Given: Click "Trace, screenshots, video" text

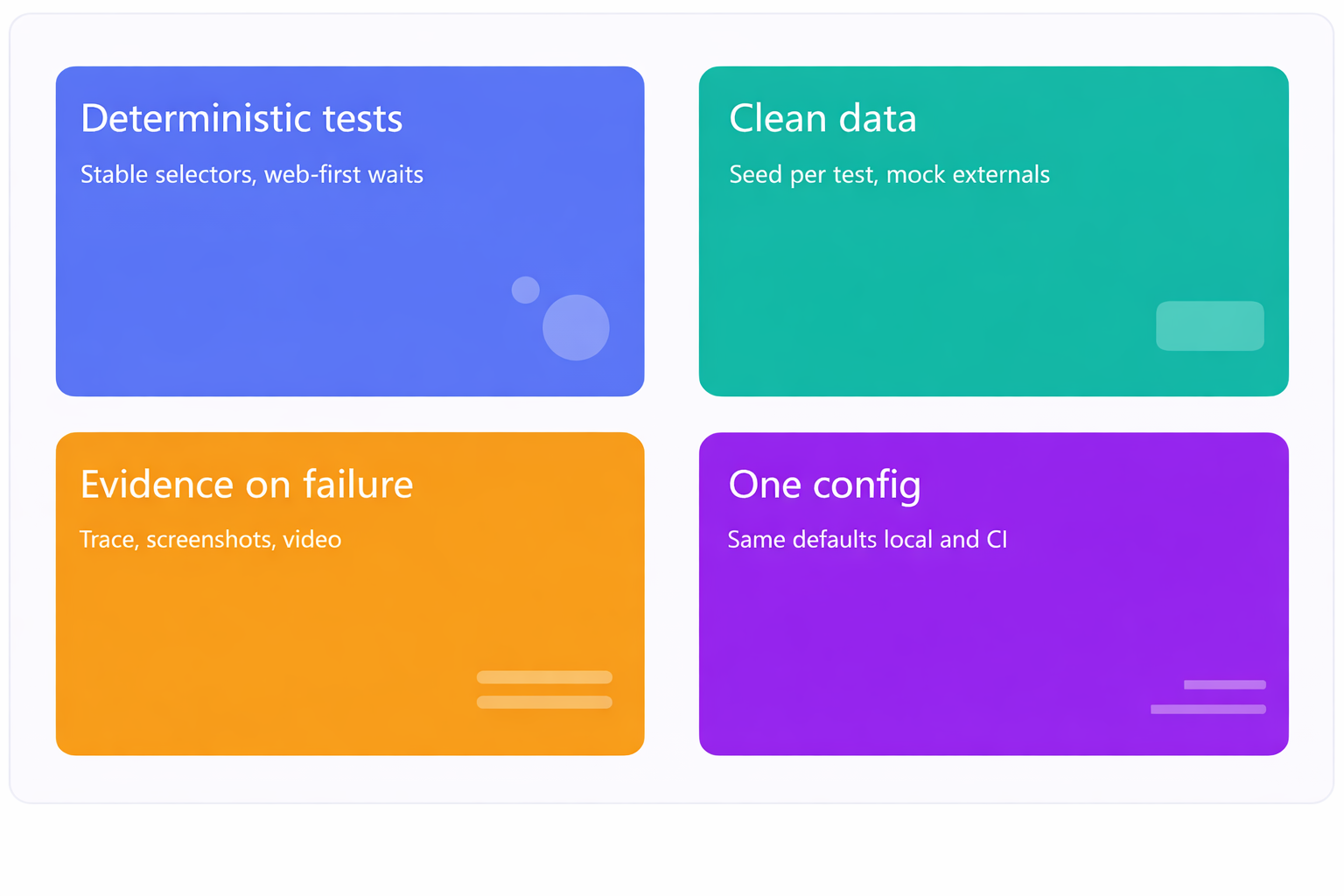Looking at the screenshot, I should [x=211, y=540].
